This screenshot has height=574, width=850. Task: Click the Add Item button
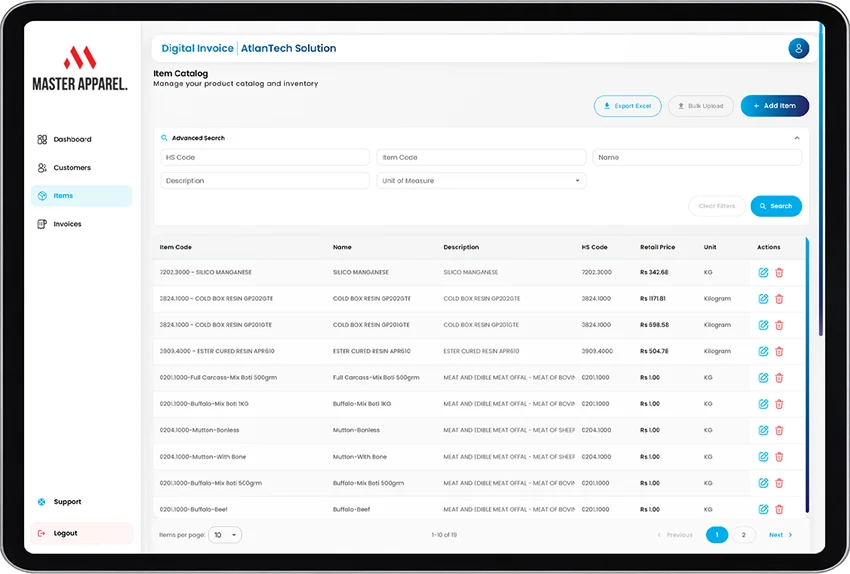point(775,106)
